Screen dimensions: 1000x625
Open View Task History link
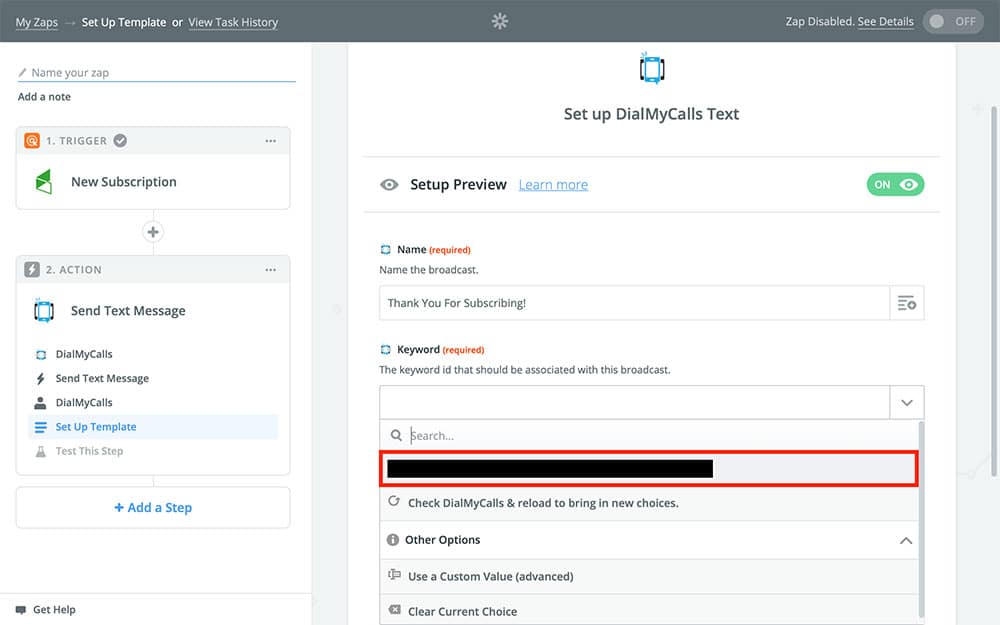(x=233, y=22)
